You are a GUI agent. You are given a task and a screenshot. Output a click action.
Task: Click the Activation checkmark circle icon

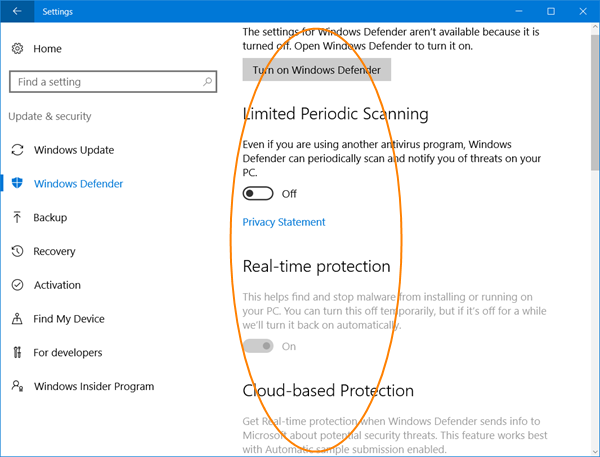17,285
